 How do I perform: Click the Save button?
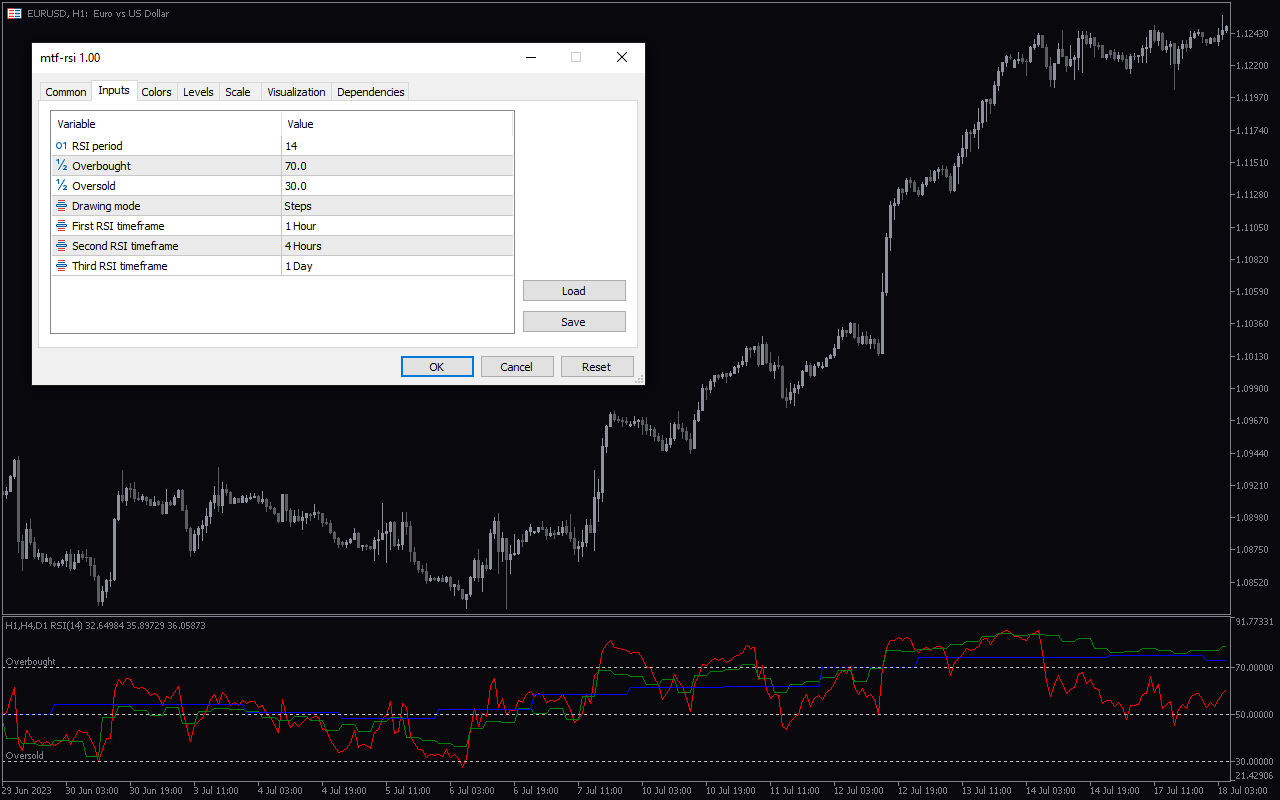[574, 322]
